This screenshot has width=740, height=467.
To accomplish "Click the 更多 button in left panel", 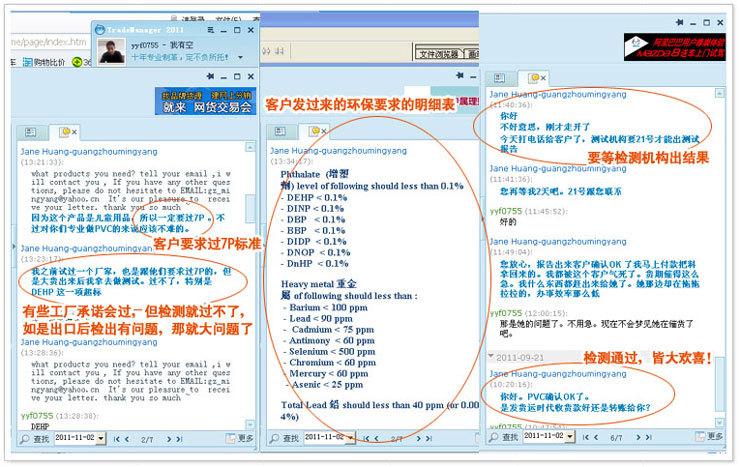I will pyautogui.click(x=239, y=438).
